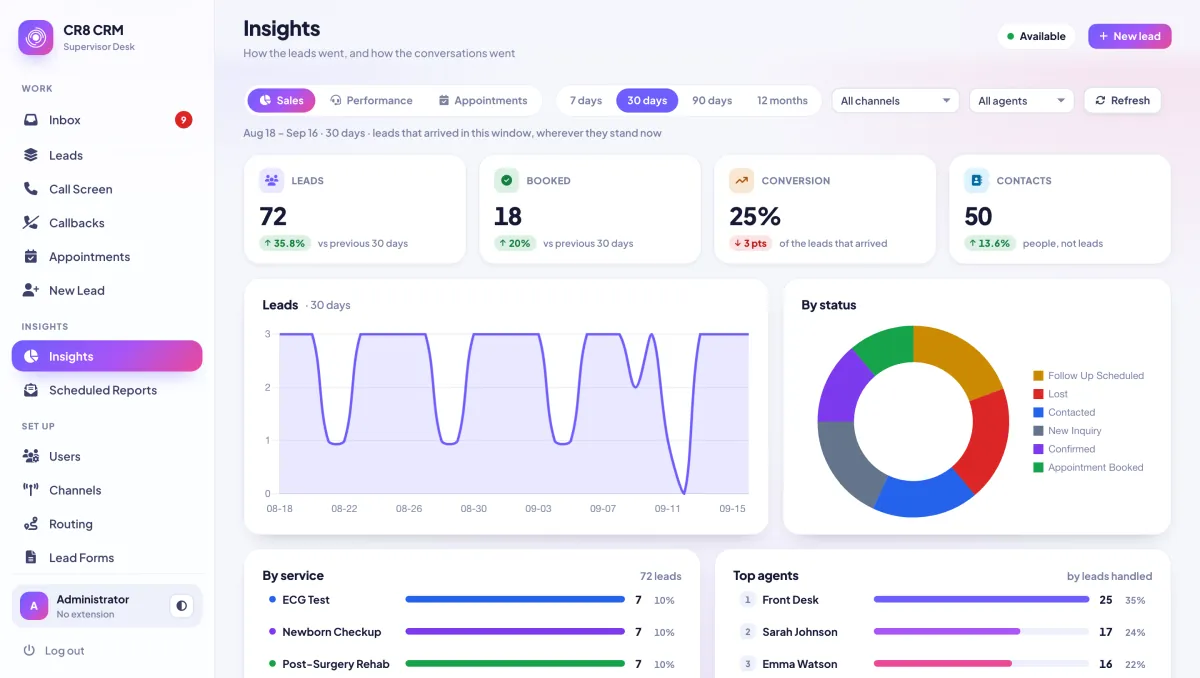1200x678 pixels.
Task: Click the '3 pts' conversion change badge
Action: (x=751, y=243)
